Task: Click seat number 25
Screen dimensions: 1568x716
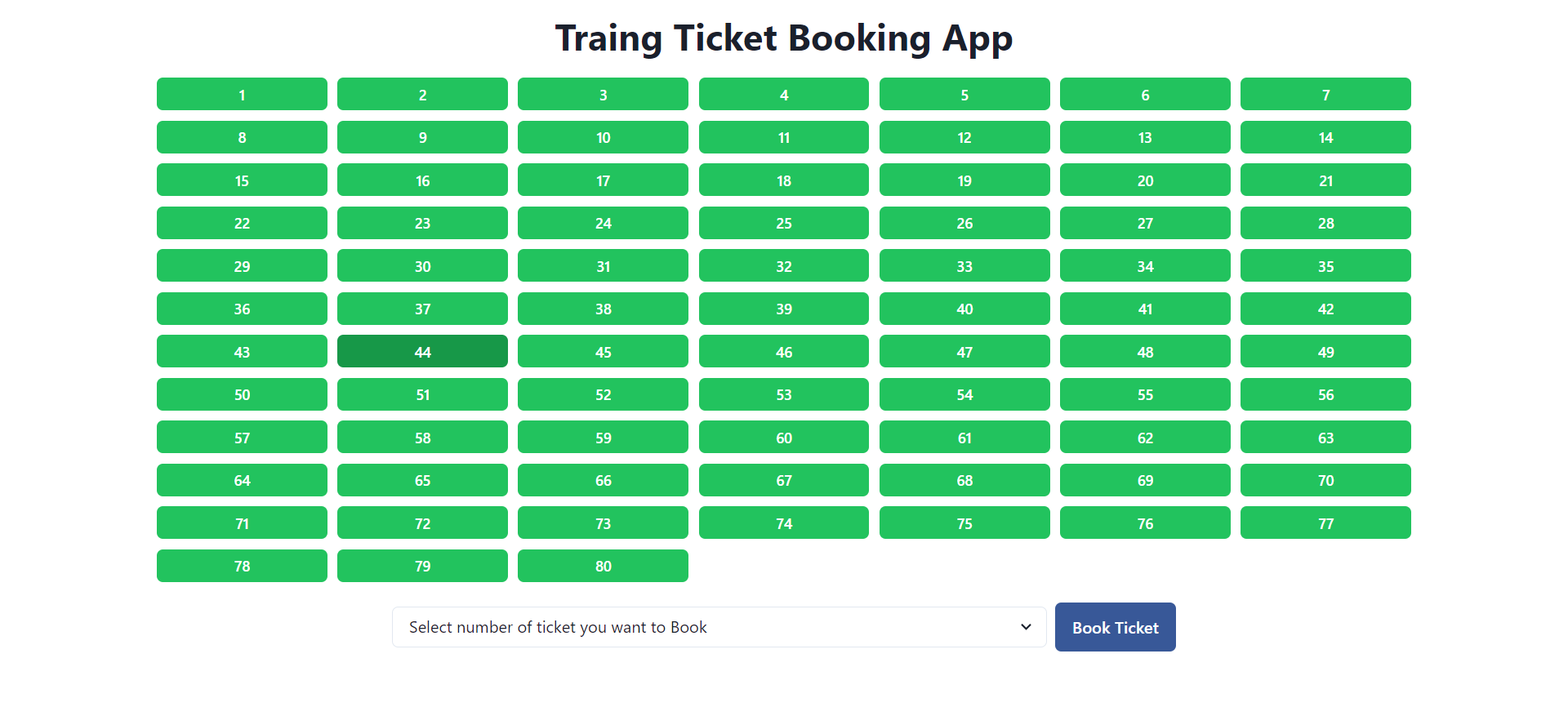Action: 783,223
